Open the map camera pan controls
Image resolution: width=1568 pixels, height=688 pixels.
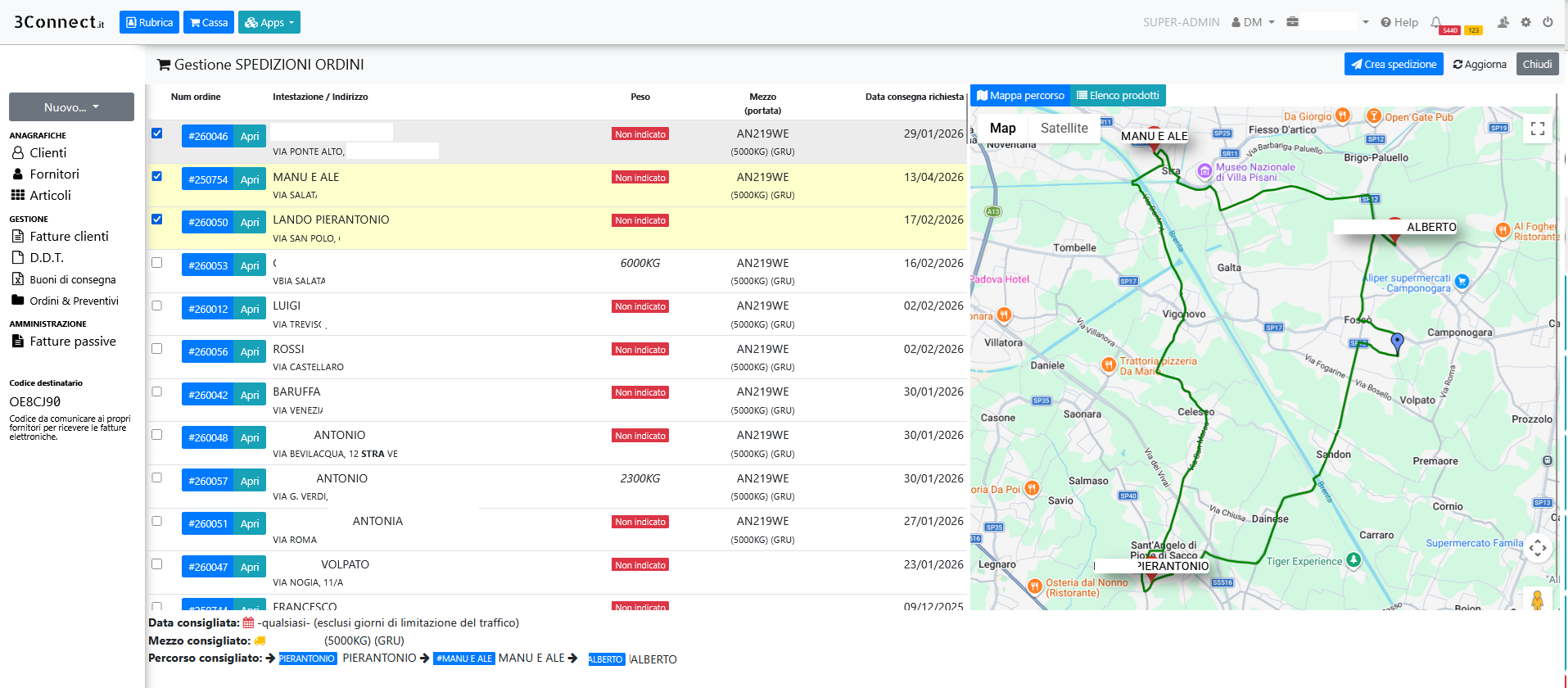[1537, 548]
